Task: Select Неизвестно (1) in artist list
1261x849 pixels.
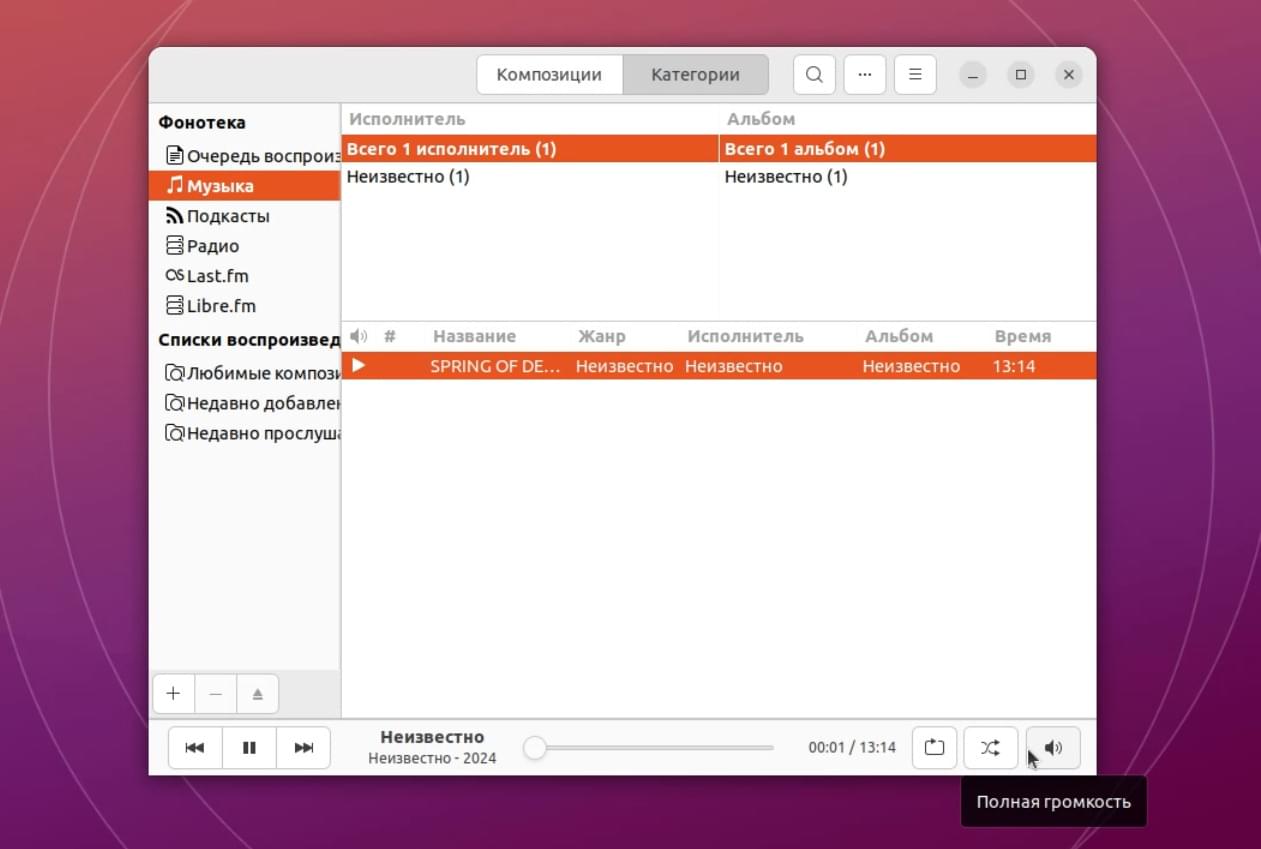Action: [530, 177]
